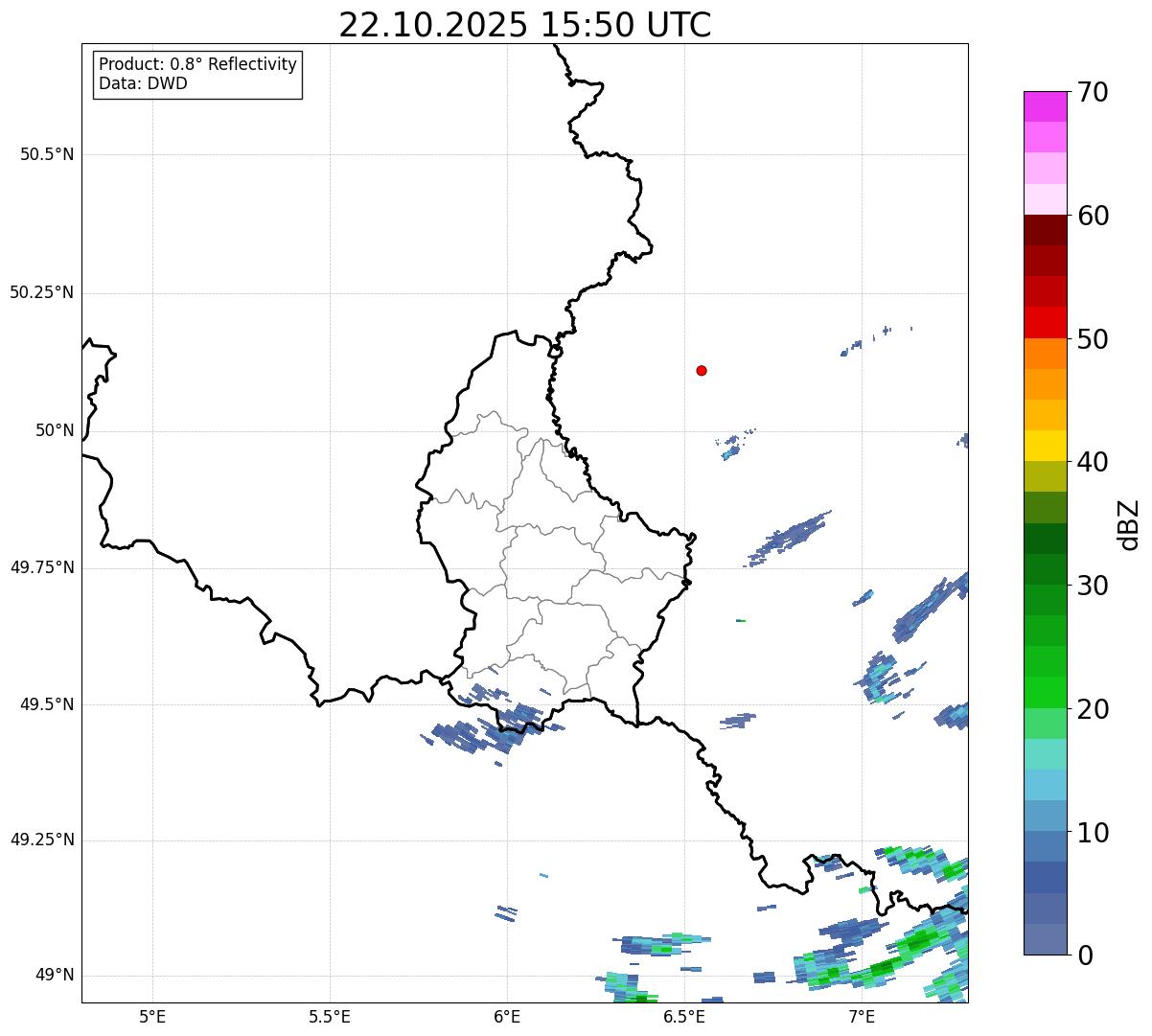Pick the dark maroon swatch just below 60
The image size is (1152, 1036).
click(x=1045, y=230)
